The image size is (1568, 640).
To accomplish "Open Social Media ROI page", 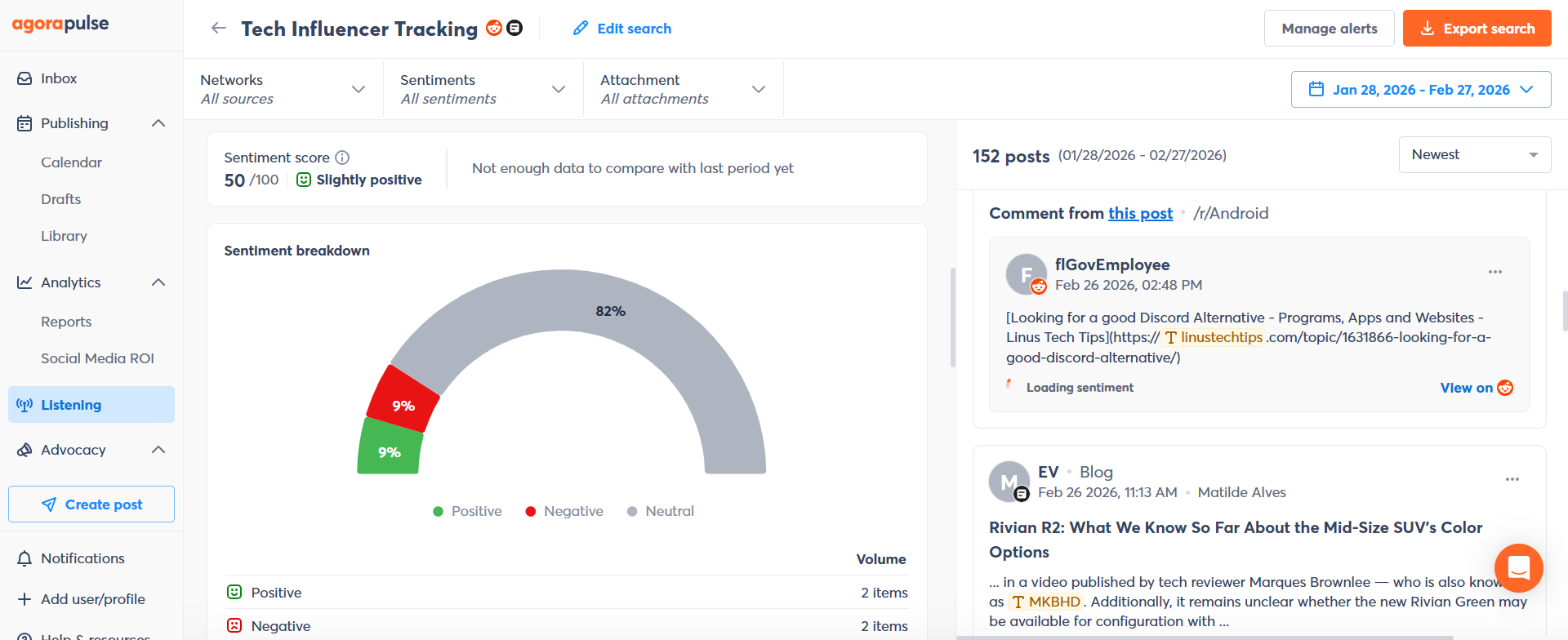I will pyautogui.click(x=97, y=358).
